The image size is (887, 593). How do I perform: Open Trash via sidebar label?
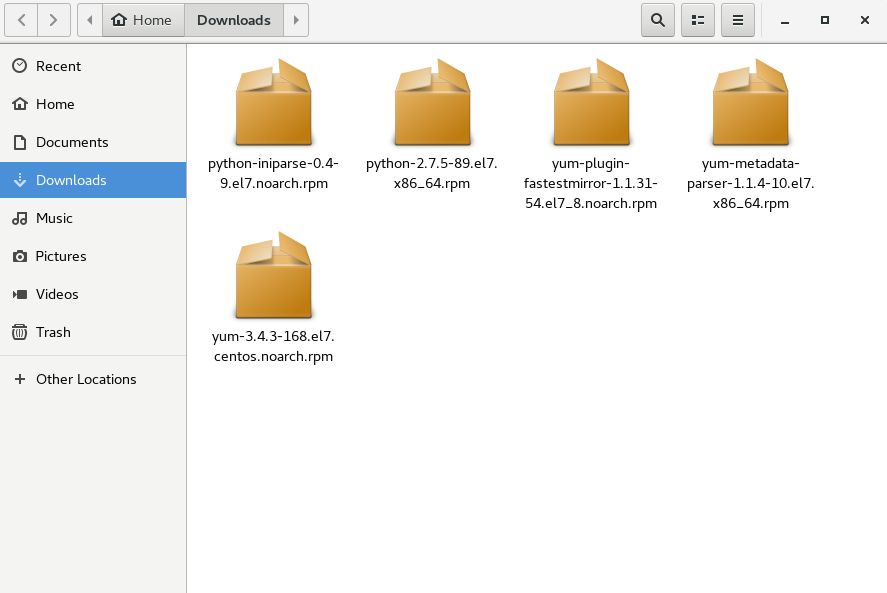(53, 332)
